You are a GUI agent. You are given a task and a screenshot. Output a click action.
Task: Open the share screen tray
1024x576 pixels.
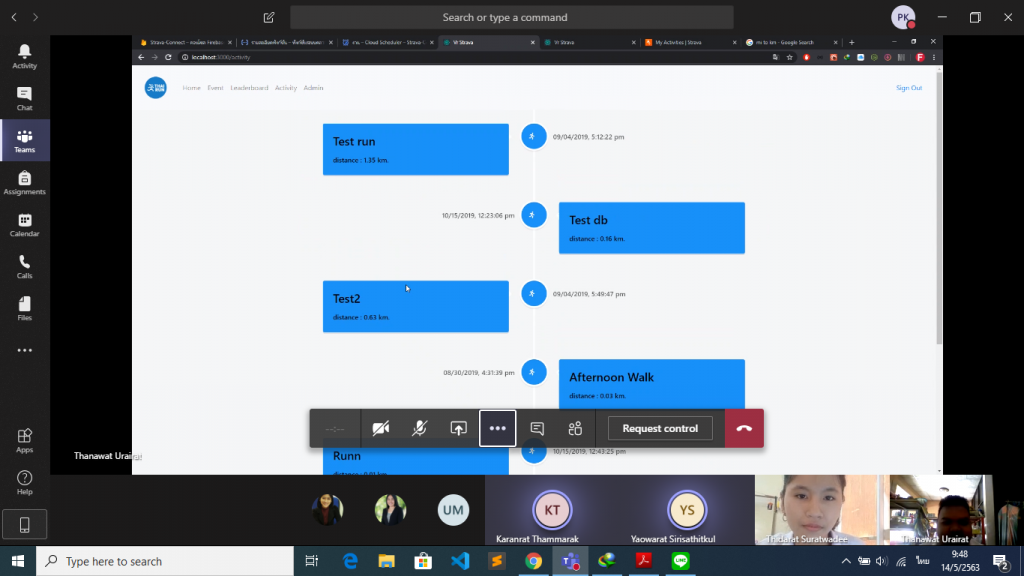click(458, 428)
